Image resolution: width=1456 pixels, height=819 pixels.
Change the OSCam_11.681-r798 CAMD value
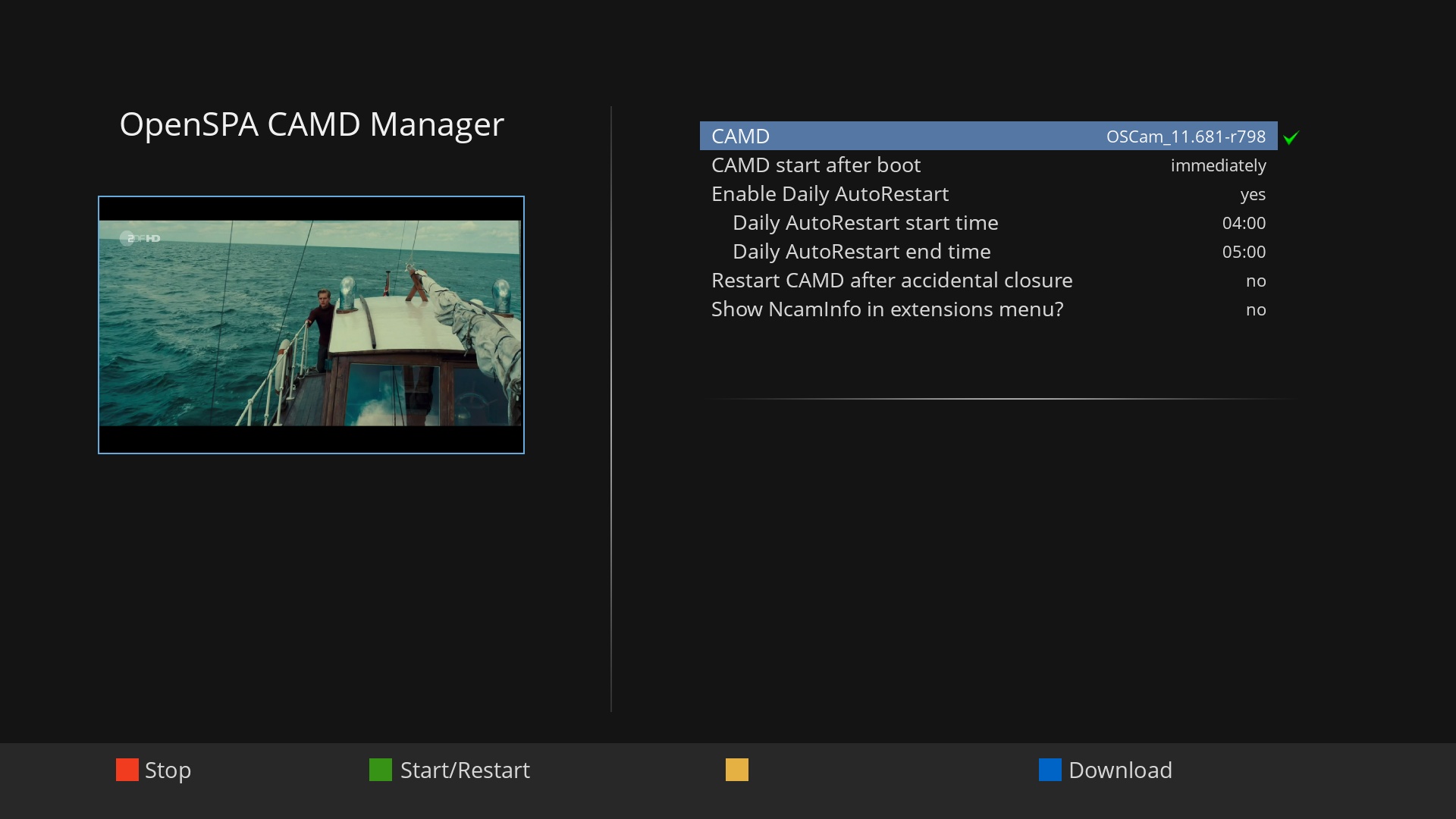pos(1186,136)
